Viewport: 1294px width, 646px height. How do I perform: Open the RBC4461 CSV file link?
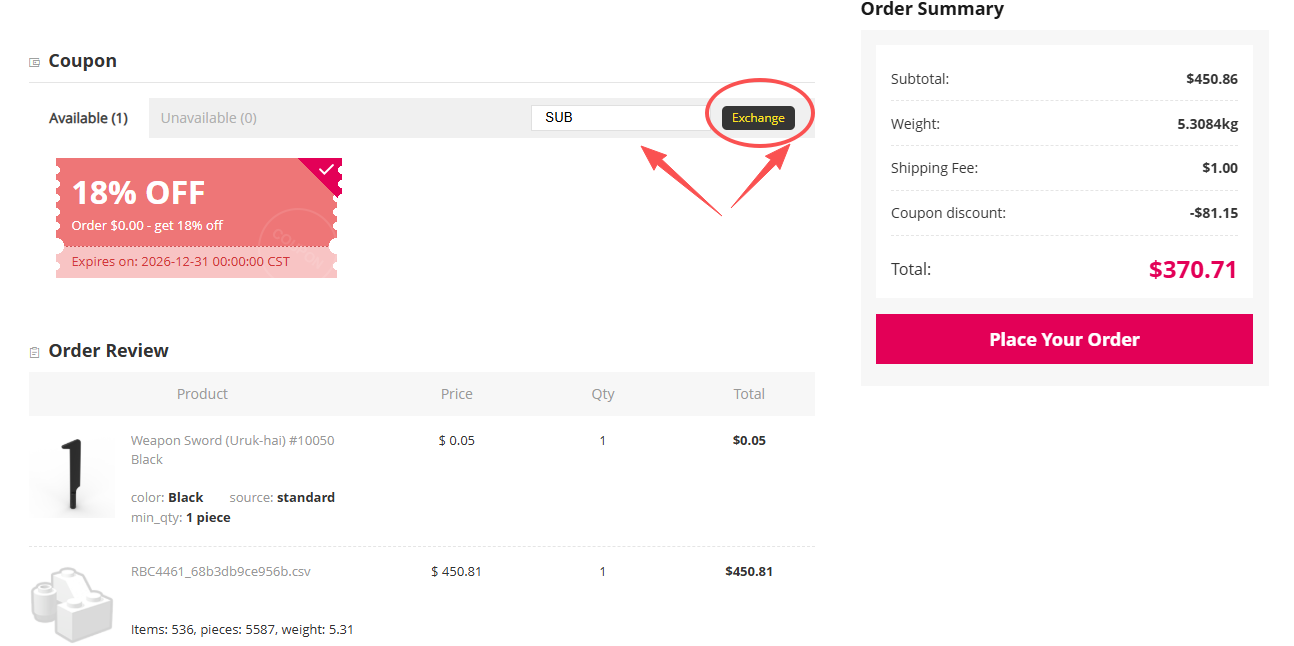click(x=220, y=572)
